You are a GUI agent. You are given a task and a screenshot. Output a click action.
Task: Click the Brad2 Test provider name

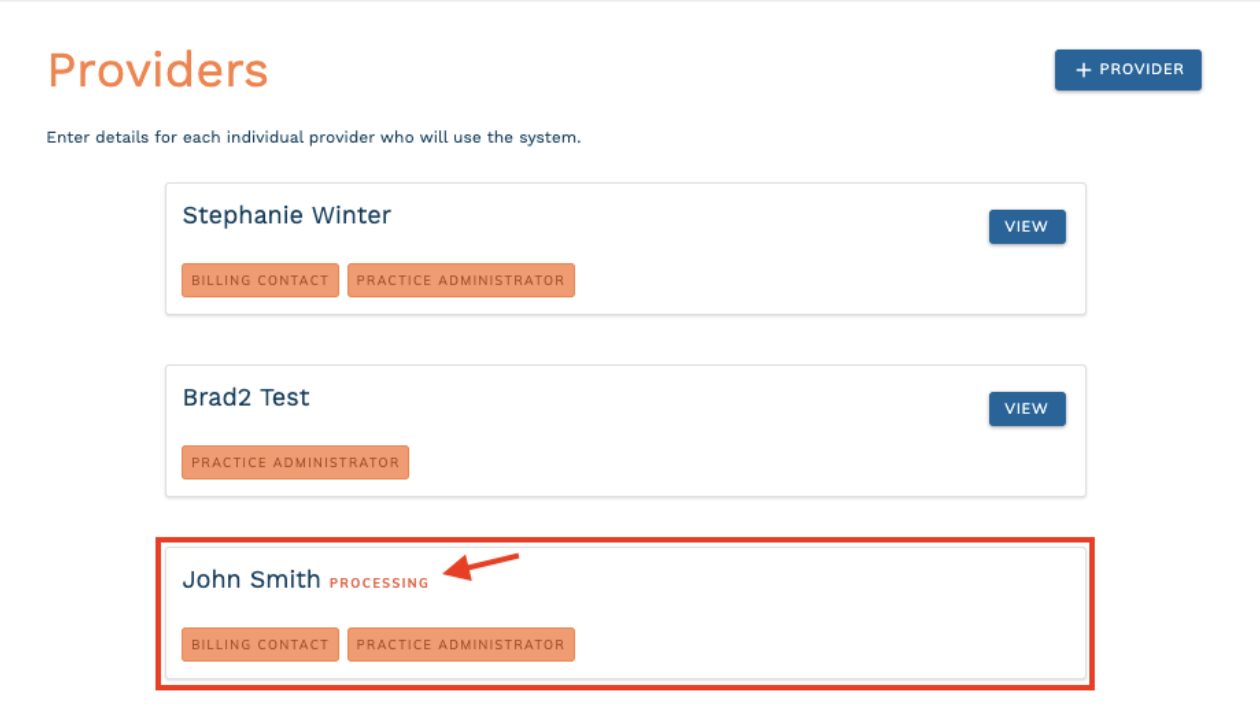246,397
